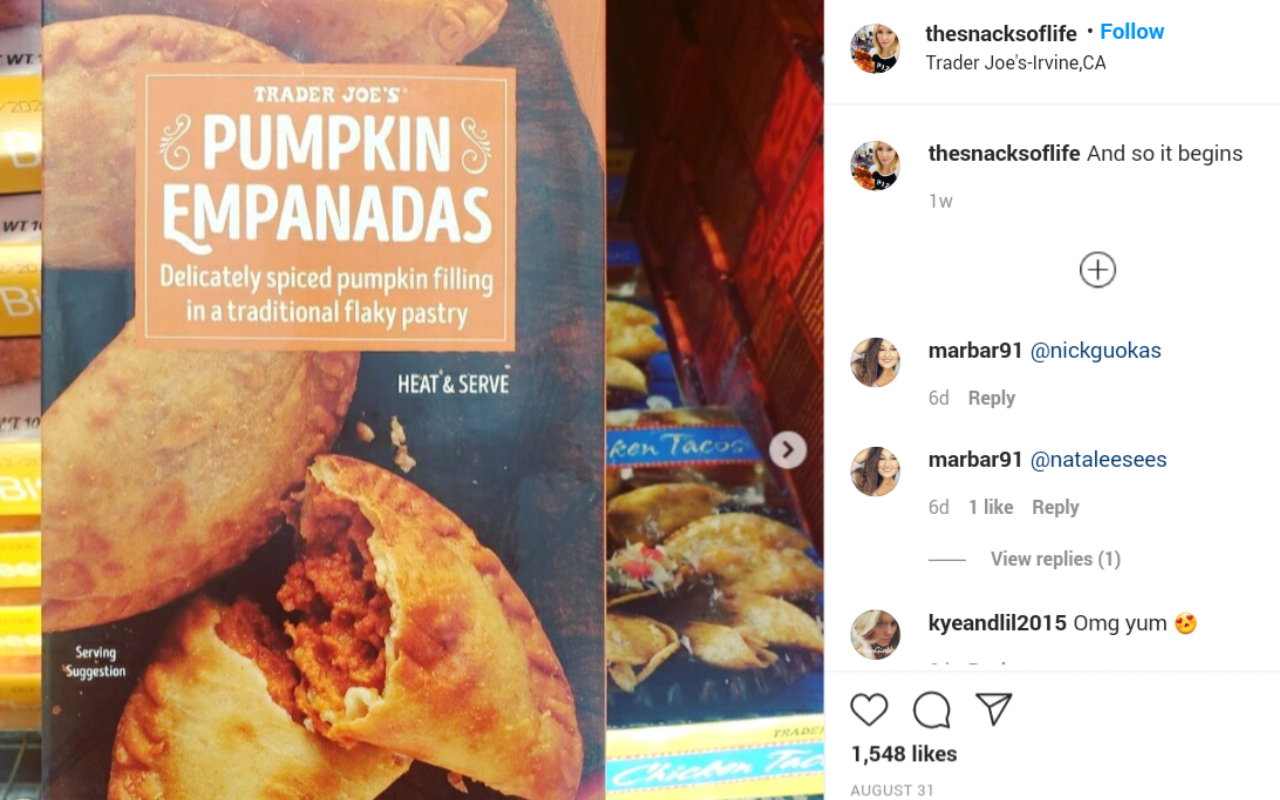
Task: Expand View replies (1)
Action: [1055, 559]
